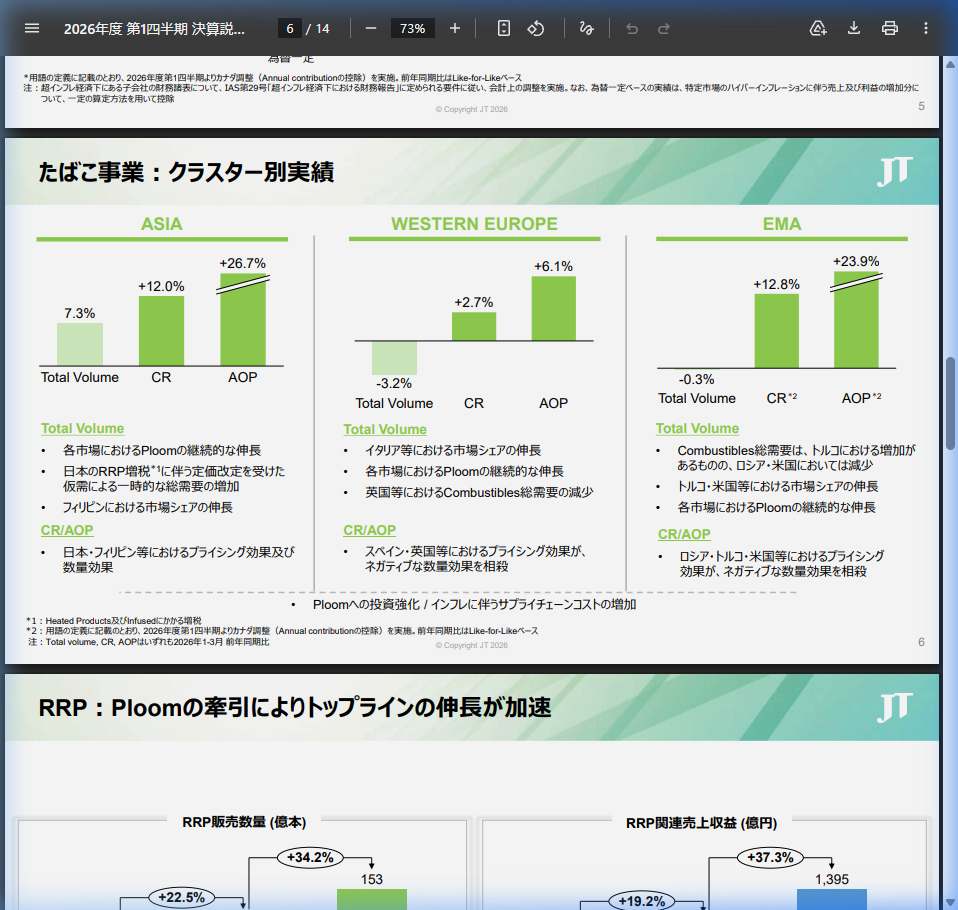Click the +37.3% oval label in revenue chart

(770, 857)
